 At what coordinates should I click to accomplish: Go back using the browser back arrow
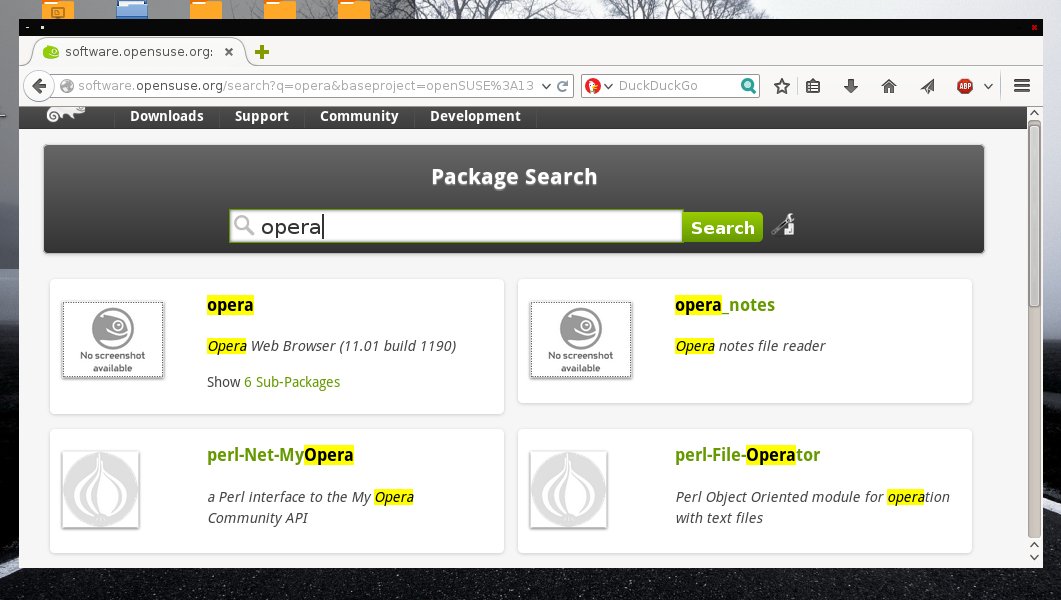[x=39, y=86]
